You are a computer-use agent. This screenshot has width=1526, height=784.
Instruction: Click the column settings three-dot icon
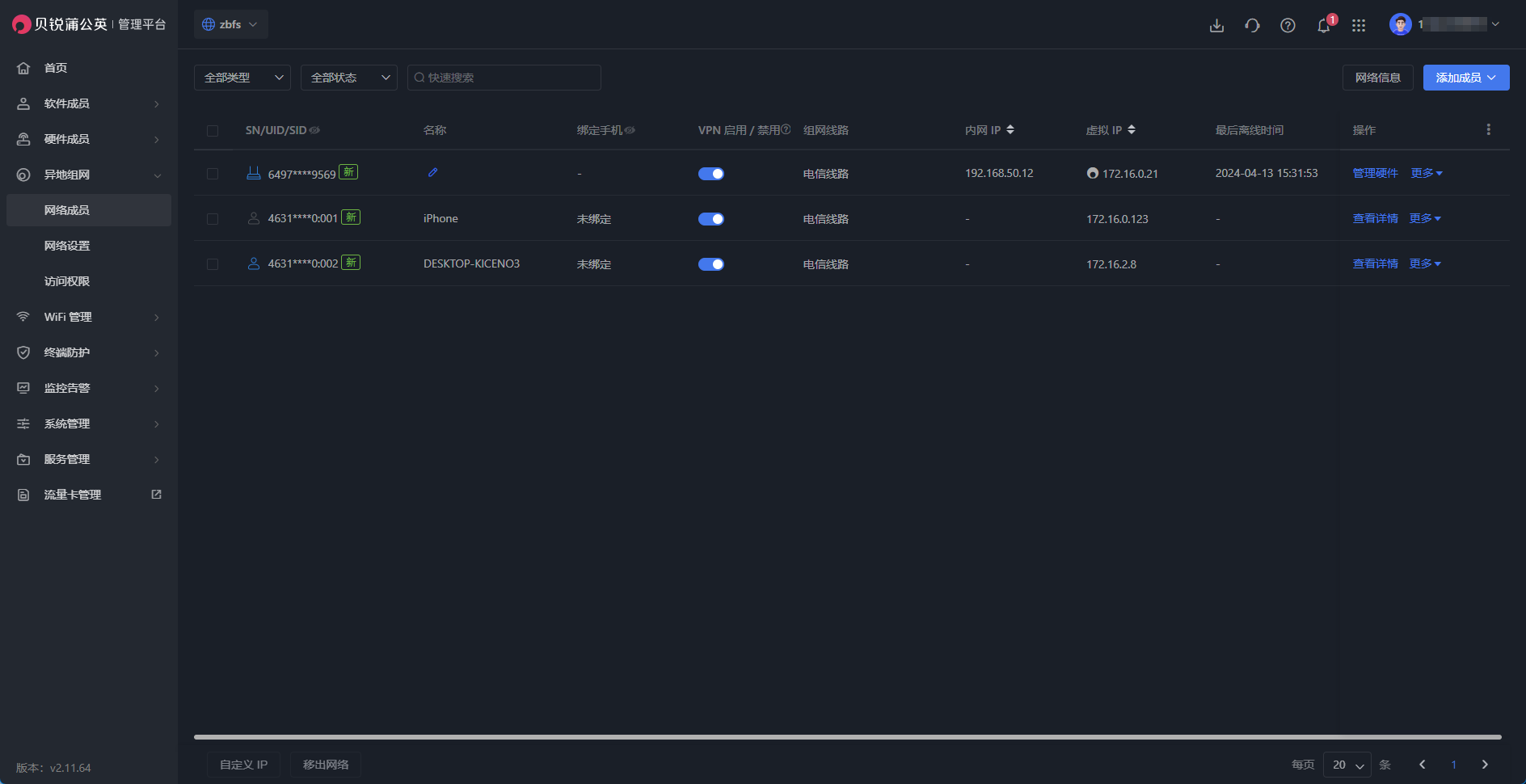pos(1488,129)
